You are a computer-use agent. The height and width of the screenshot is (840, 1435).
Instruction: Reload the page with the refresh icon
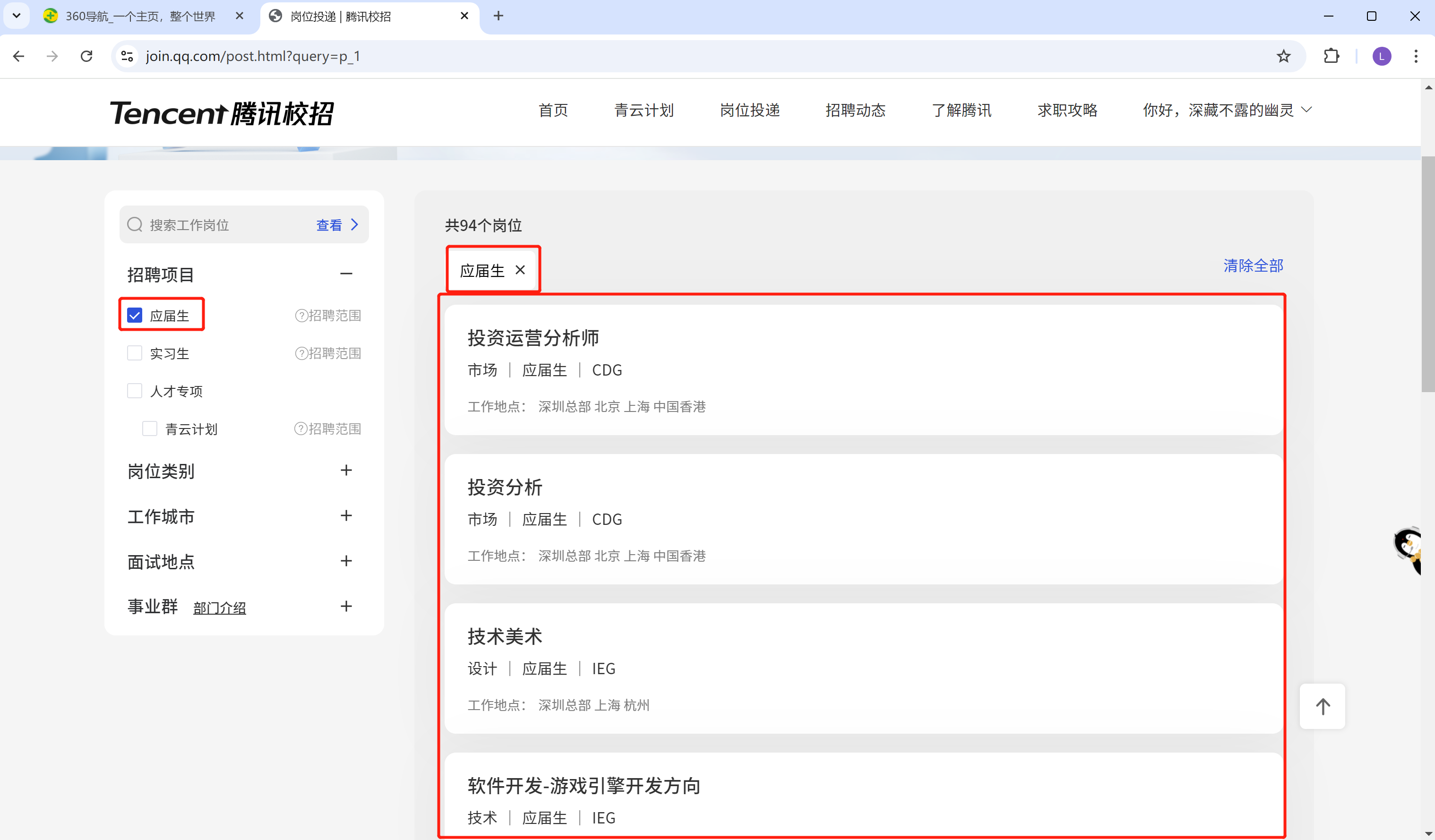click(86, 56)
